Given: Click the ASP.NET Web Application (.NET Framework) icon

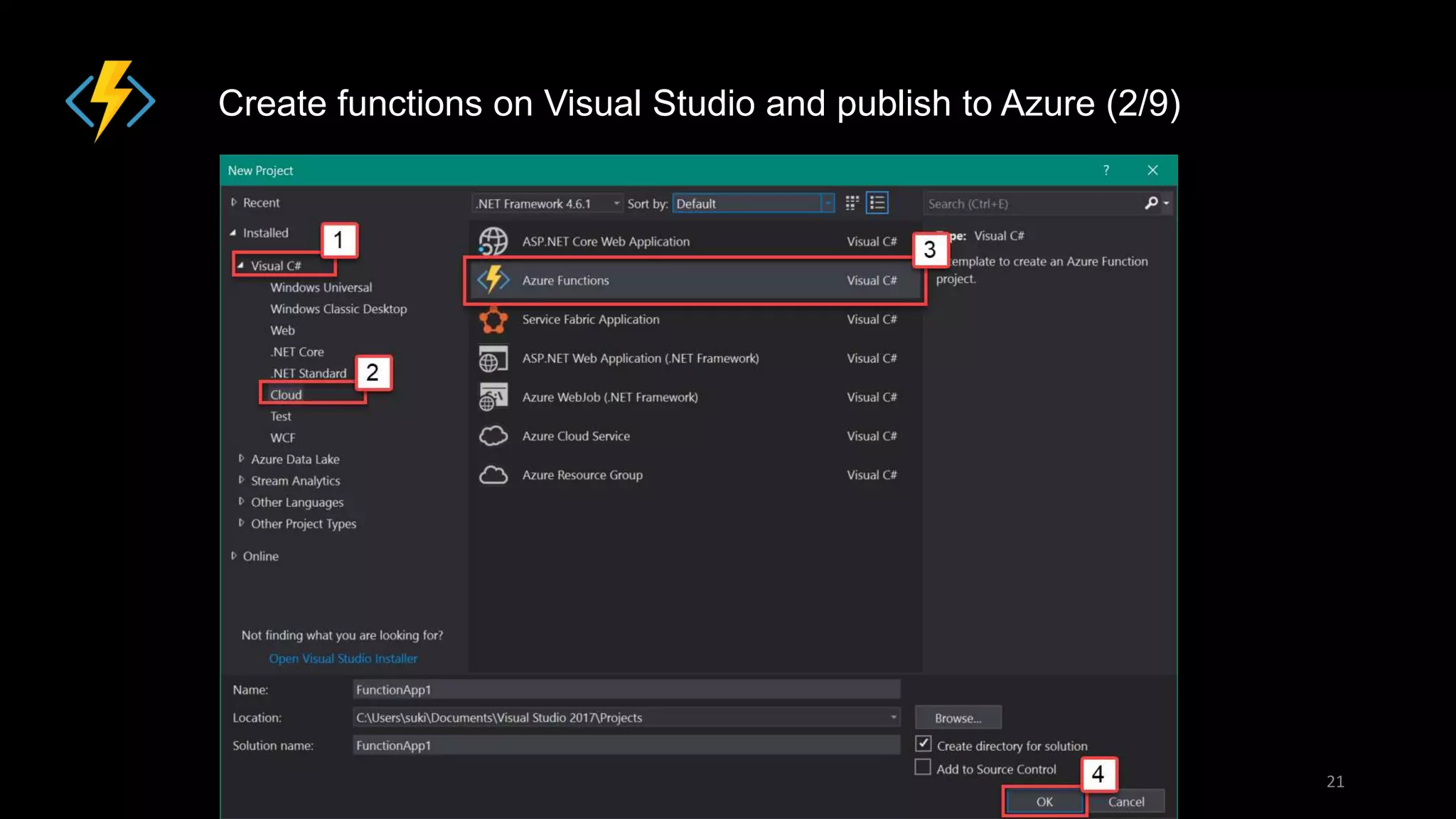Looking at the screenshot, I should (493, 358).
